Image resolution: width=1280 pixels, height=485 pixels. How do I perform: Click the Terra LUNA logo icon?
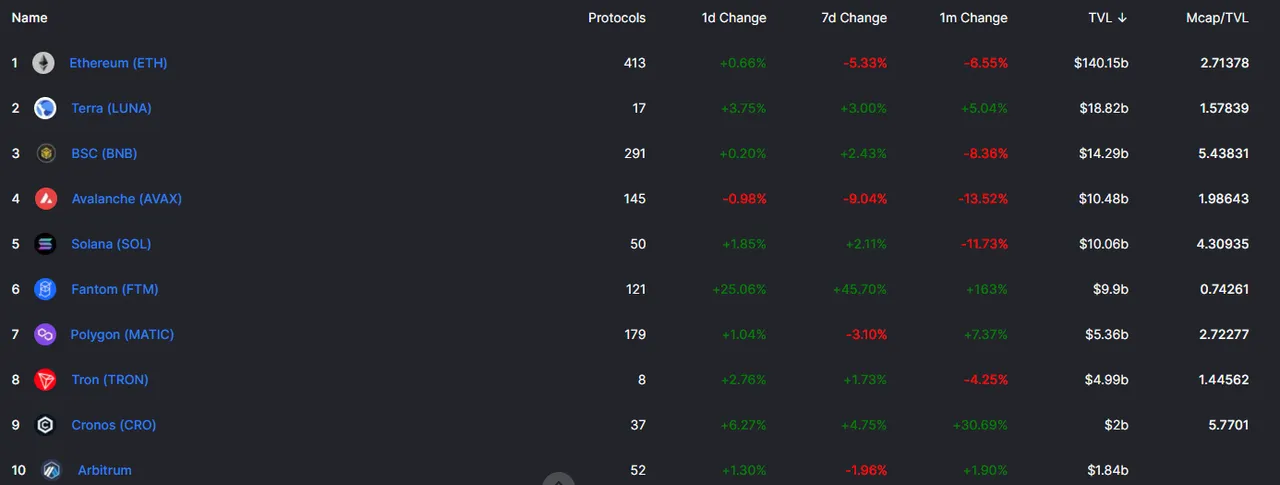coord(45,108)
